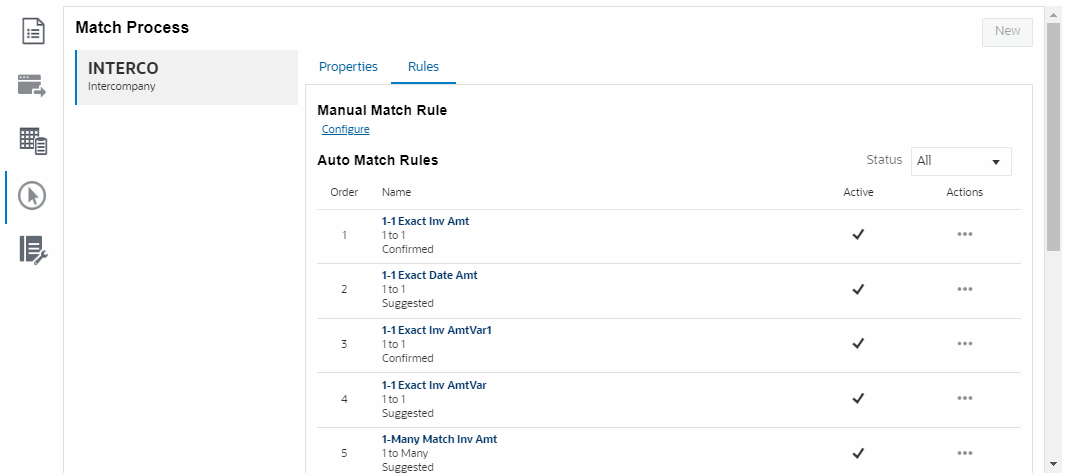This screenshot has width=1067, height=476.
Task: Open actions menu for 1-1 Exact Inv AmtVar1
Action: pos(964,344)
